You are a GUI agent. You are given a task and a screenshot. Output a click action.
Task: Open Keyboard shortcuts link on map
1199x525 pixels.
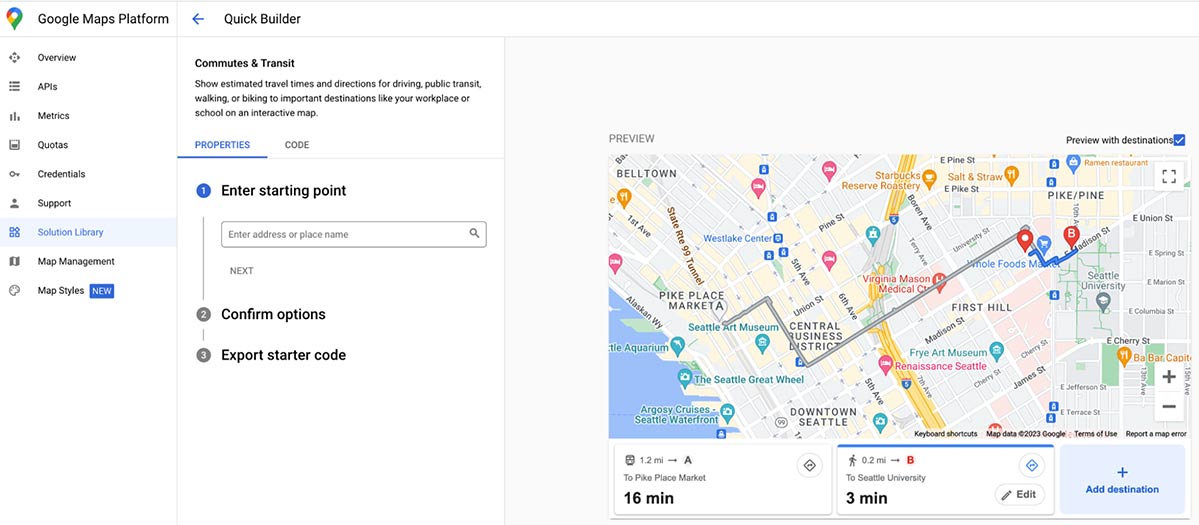point(945,433)
